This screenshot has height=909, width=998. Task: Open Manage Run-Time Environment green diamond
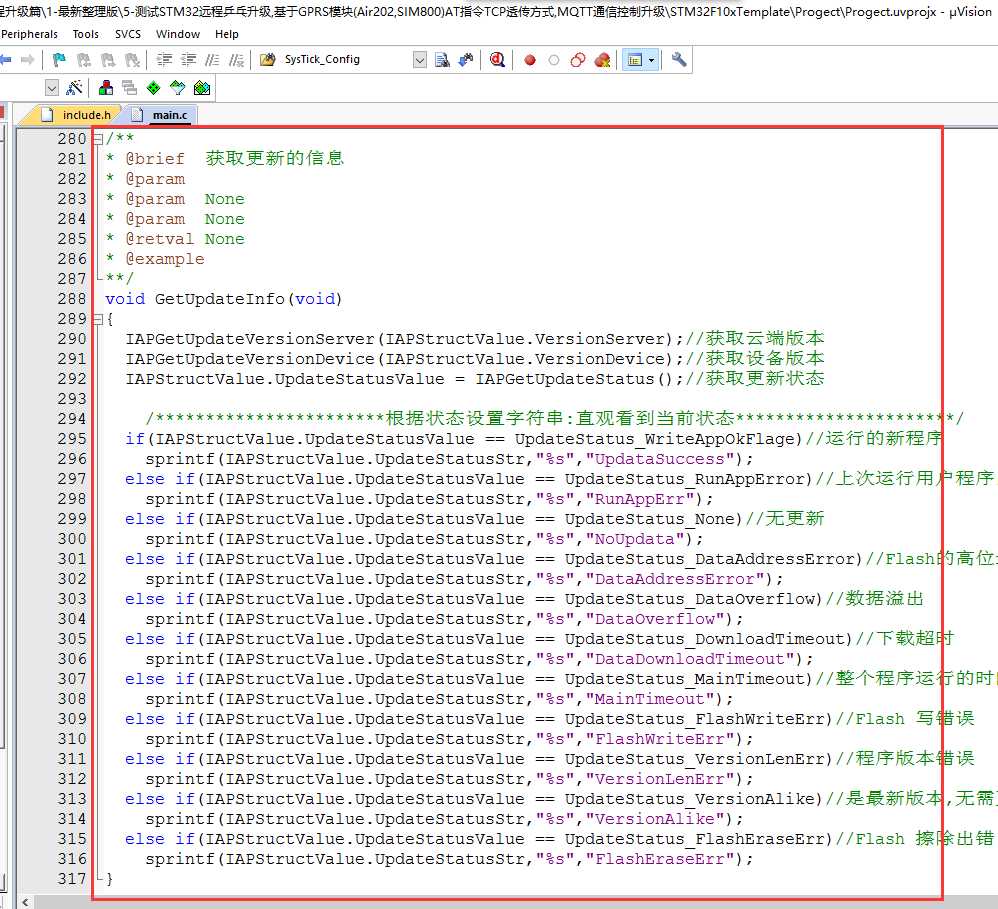(153, 88)
